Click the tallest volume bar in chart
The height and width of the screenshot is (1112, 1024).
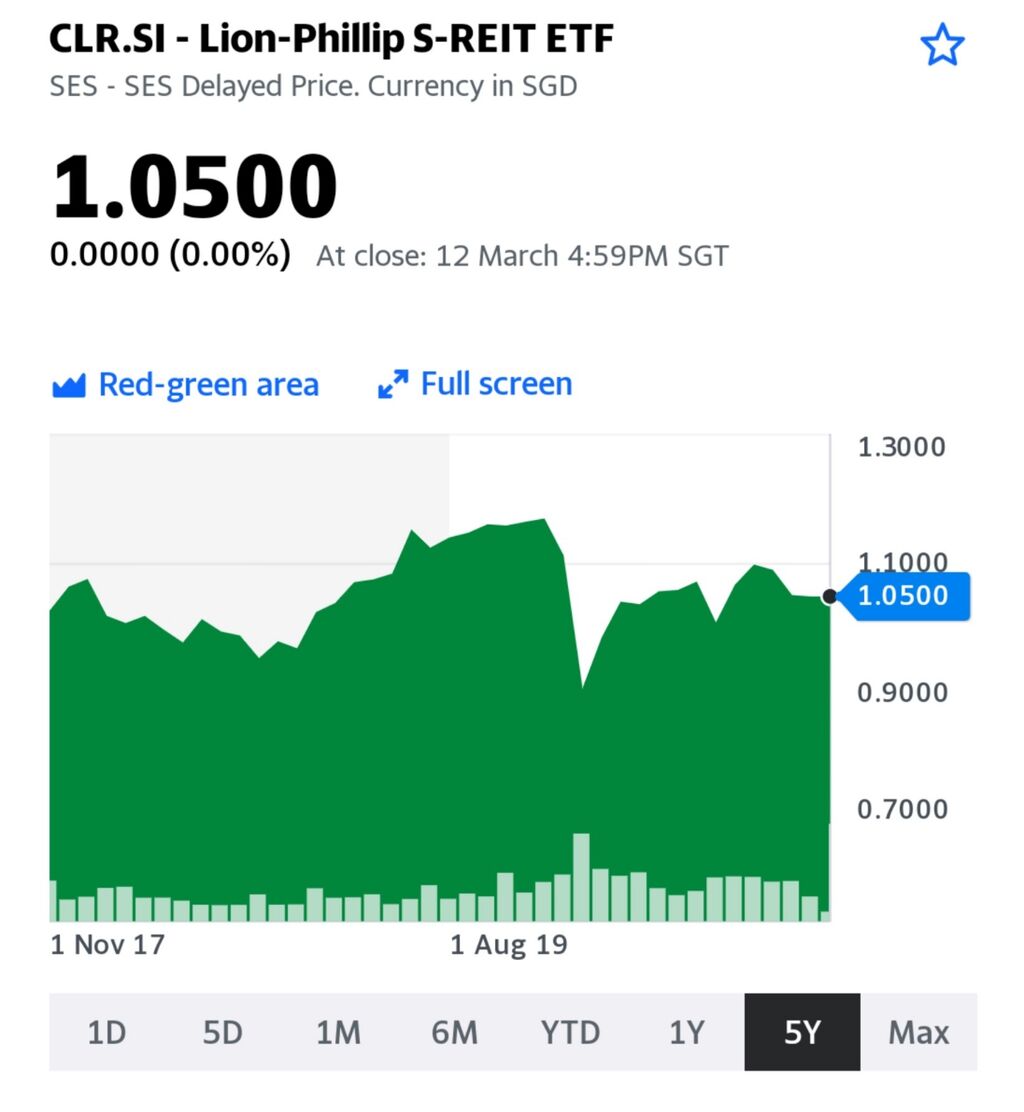coord(581,877)
